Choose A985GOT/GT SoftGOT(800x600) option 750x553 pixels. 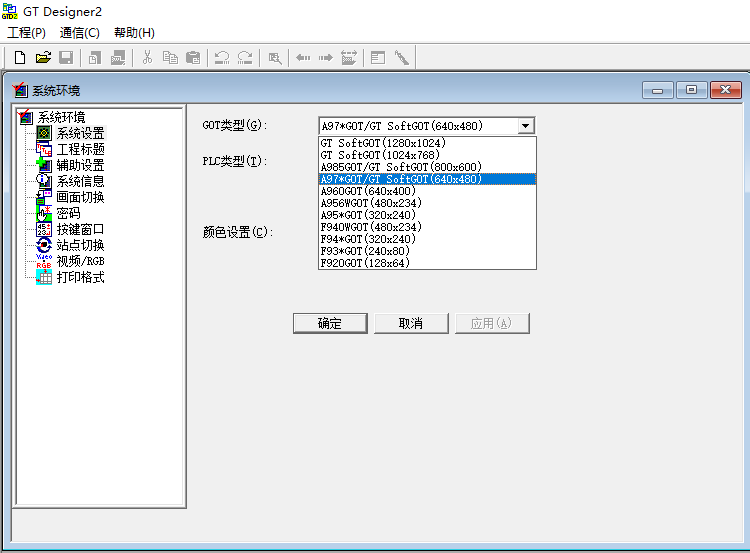coord(427,167)
